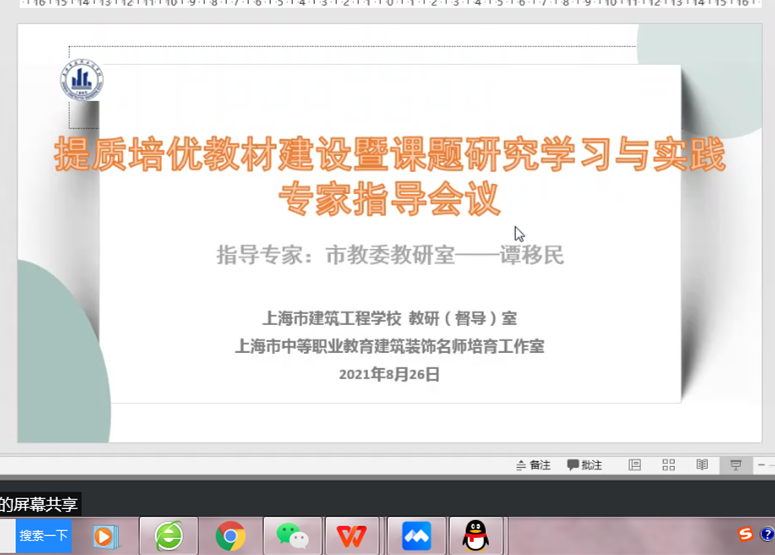Image resolution: width=775 pixels, height=555 pixels.
Task: Open WPS Office from taskbar
Action: pyautogui.click(x=352, y=536)
